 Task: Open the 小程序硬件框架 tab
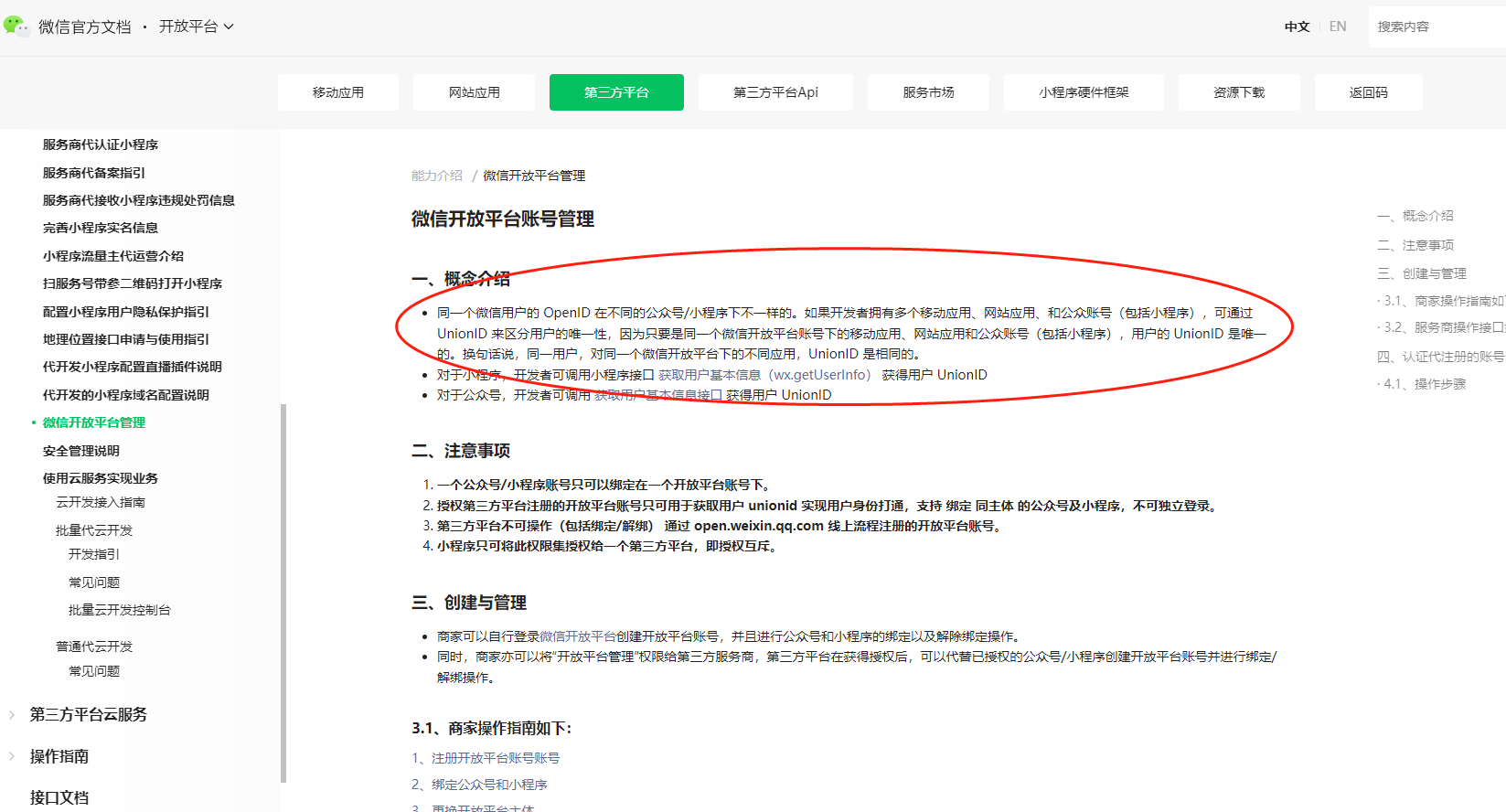click(1084, 92)
